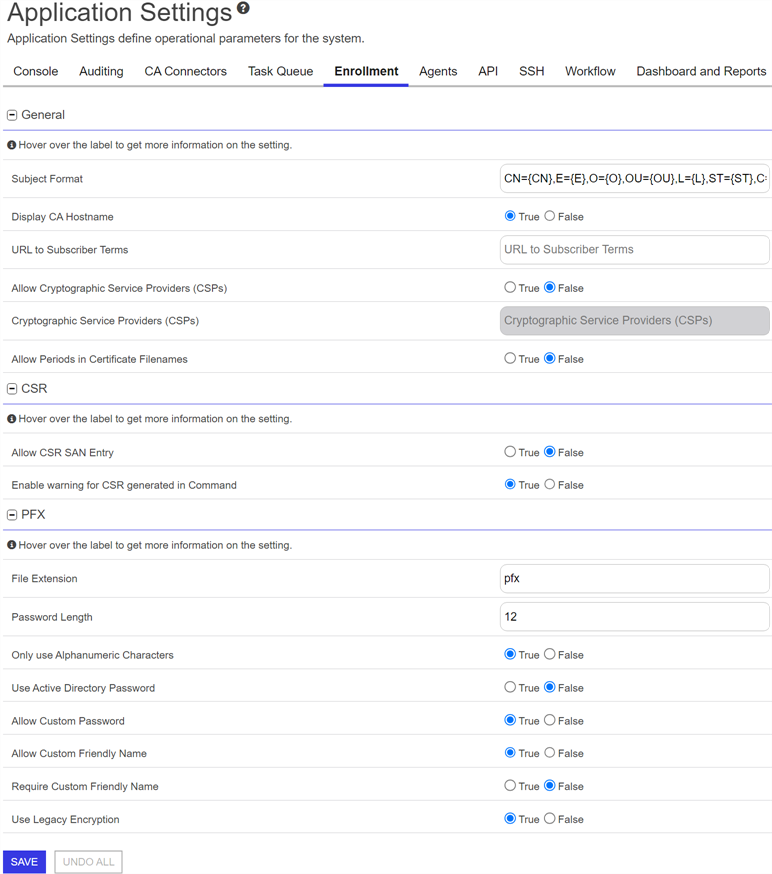Switch to the CA Connectors tab

[x=186, y=71]
